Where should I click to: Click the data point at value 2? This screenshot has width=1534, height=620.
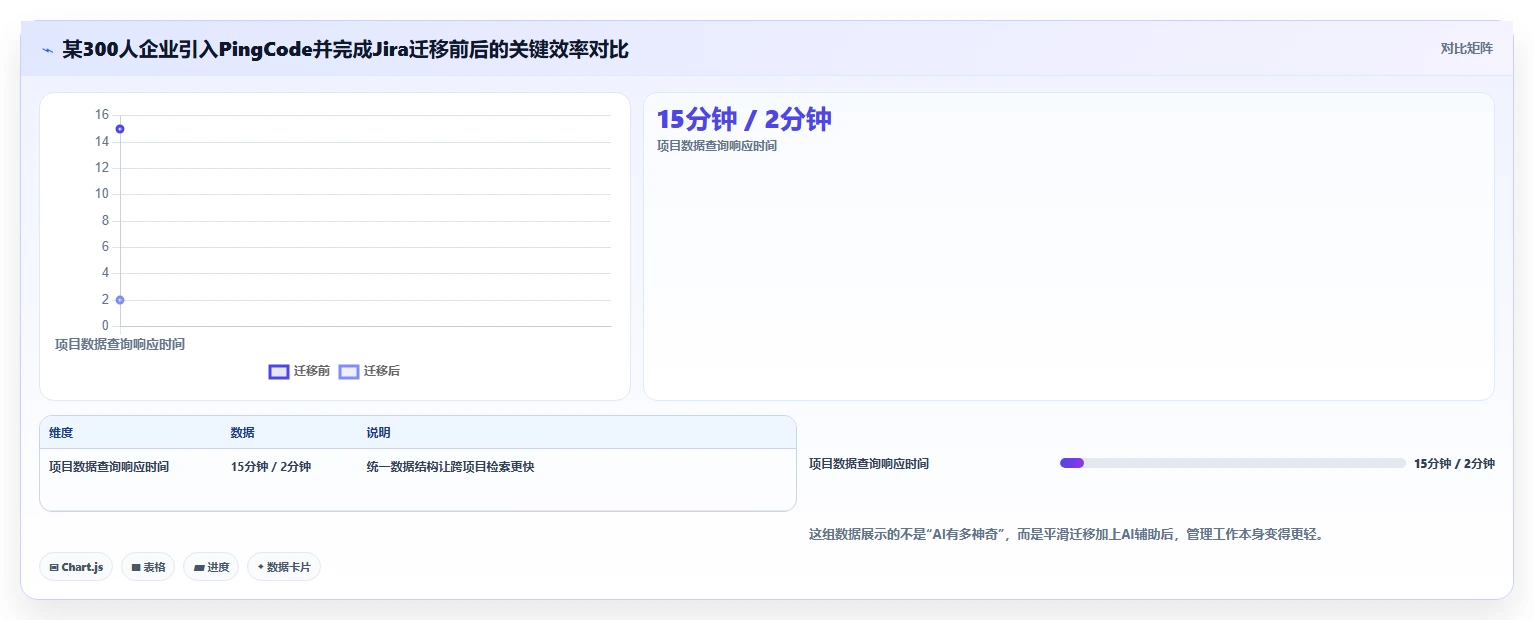pos(120,300)
